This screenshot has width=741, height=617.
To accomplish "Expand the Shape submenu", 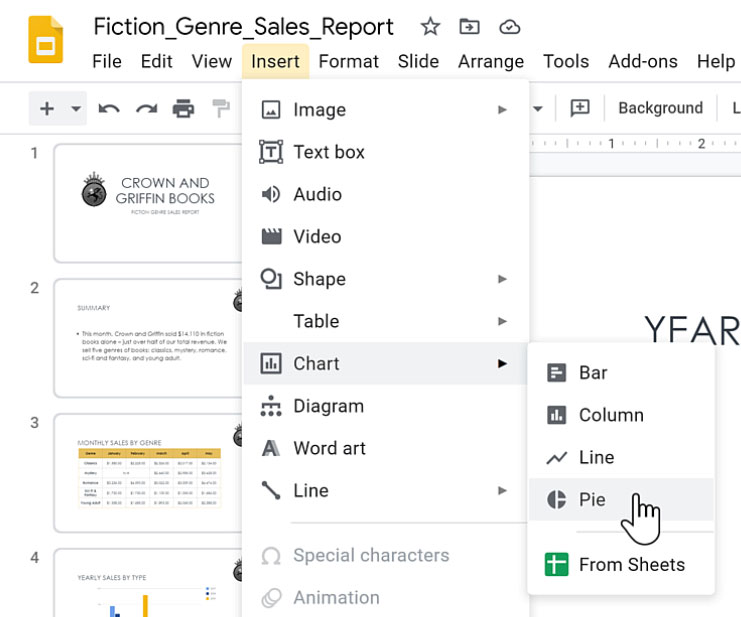I will click(385, 279).
